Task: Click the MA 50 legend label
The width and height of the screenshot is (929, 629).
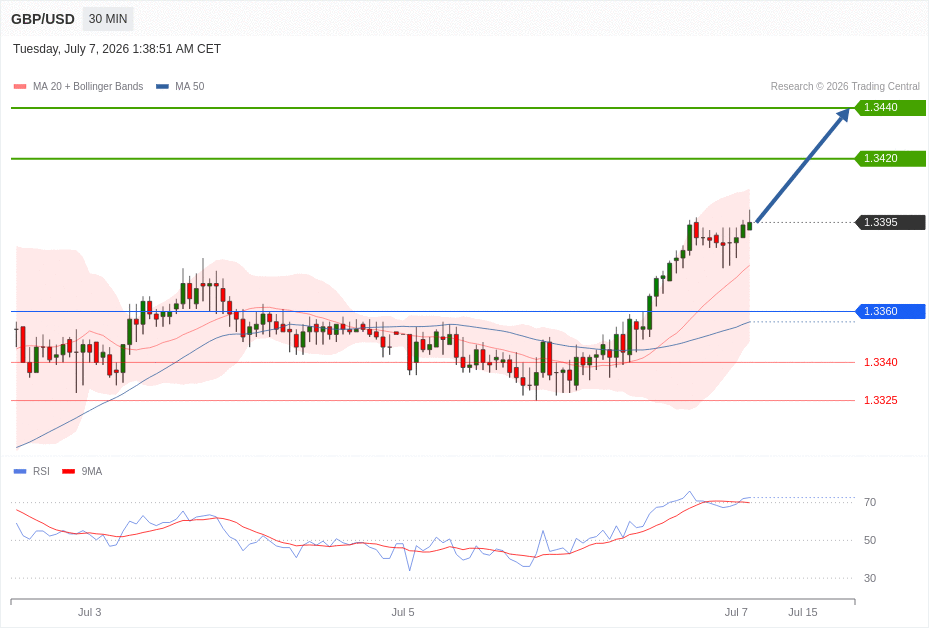Action: click(190, 86)
